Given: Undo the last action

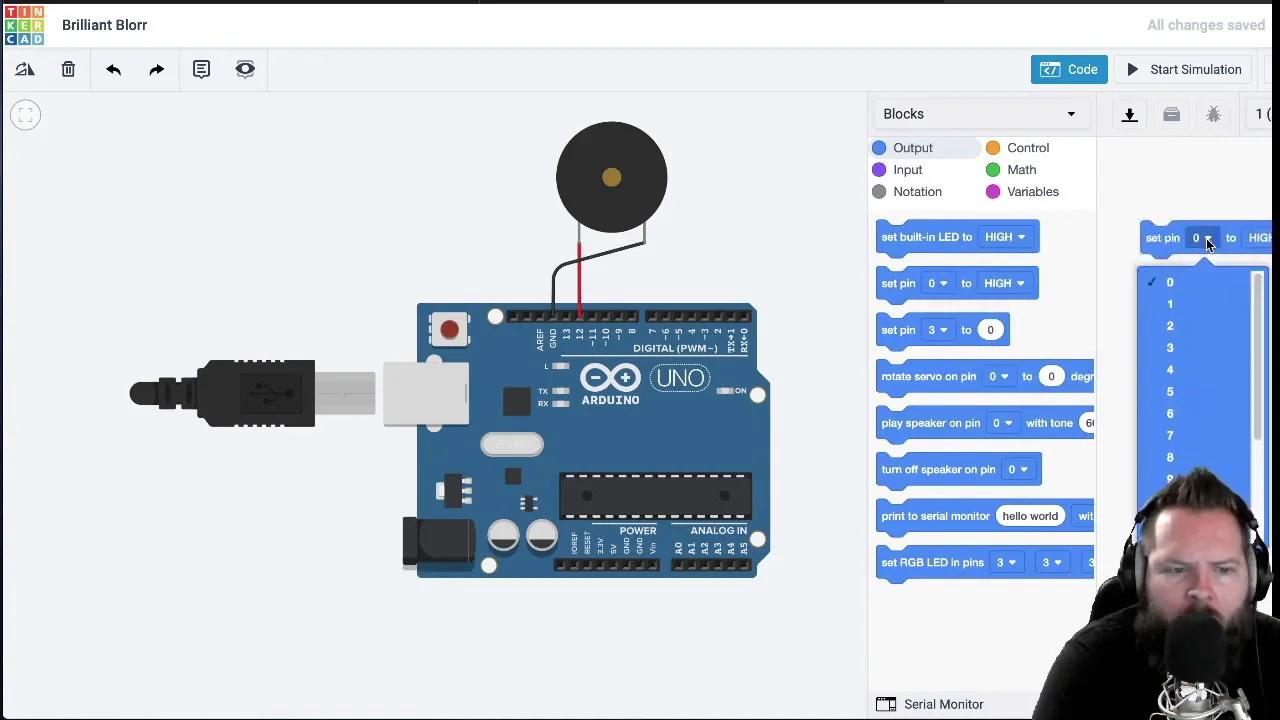Looking at the screenshot, I should pyautogui.click(x=113, y=69).
